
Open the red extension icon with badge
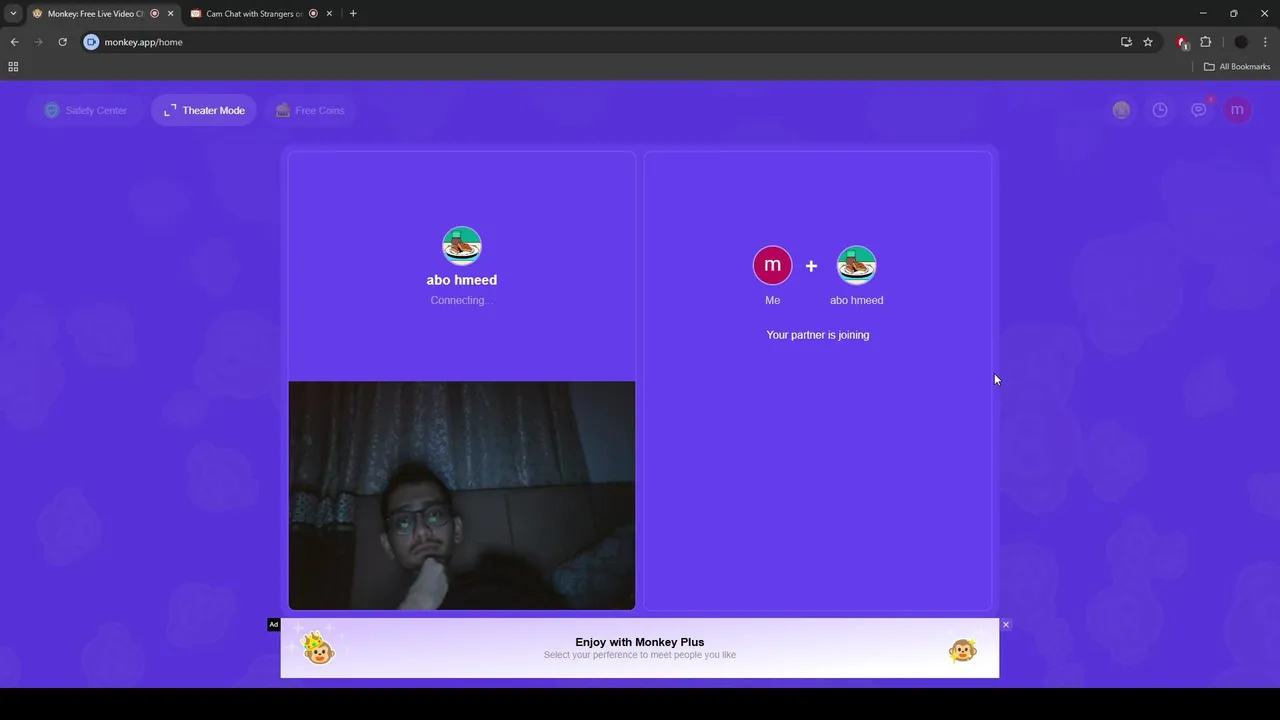1183,42
